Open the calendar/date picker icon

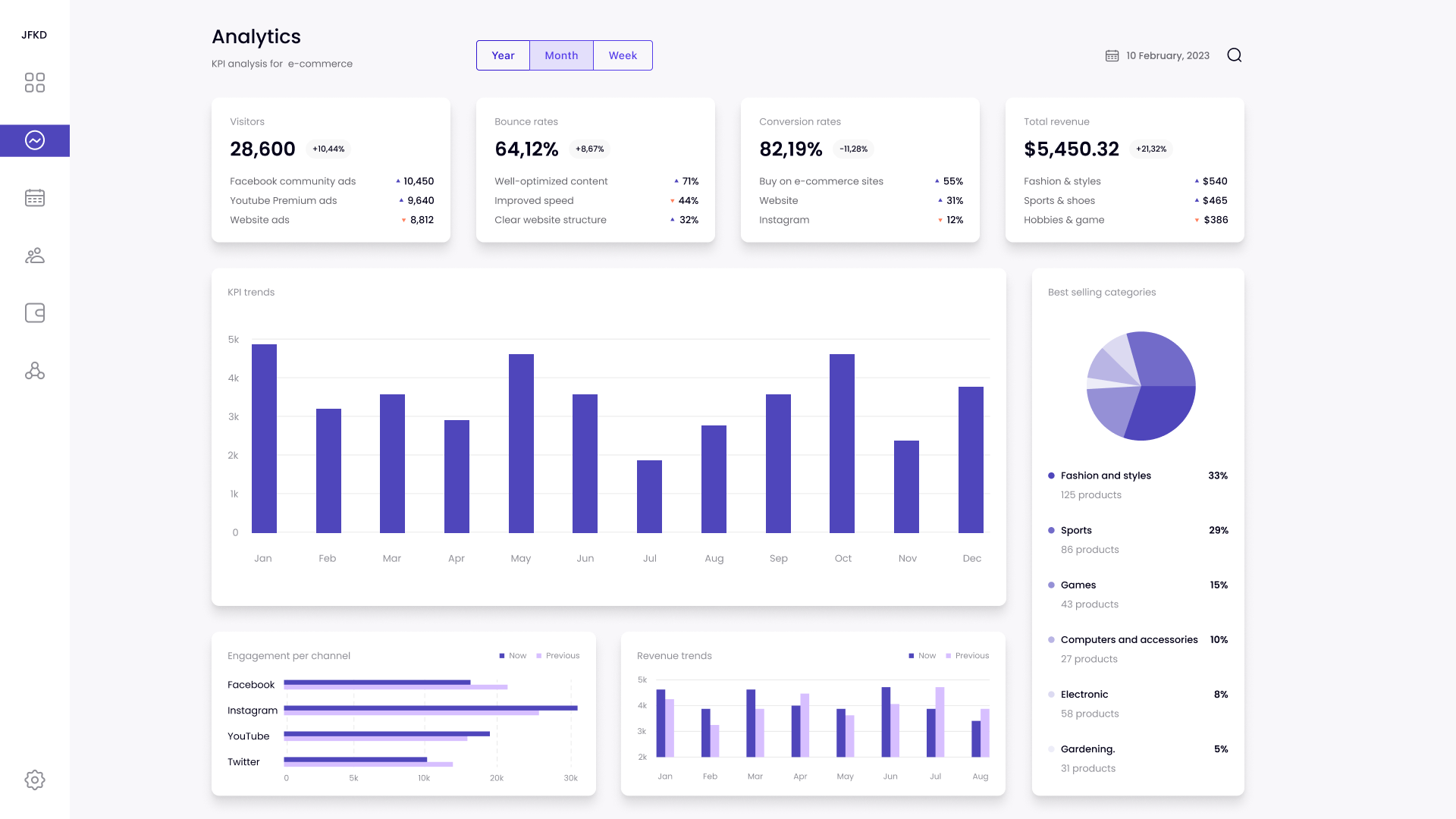pyautogui.click(x=1112, y=55)
